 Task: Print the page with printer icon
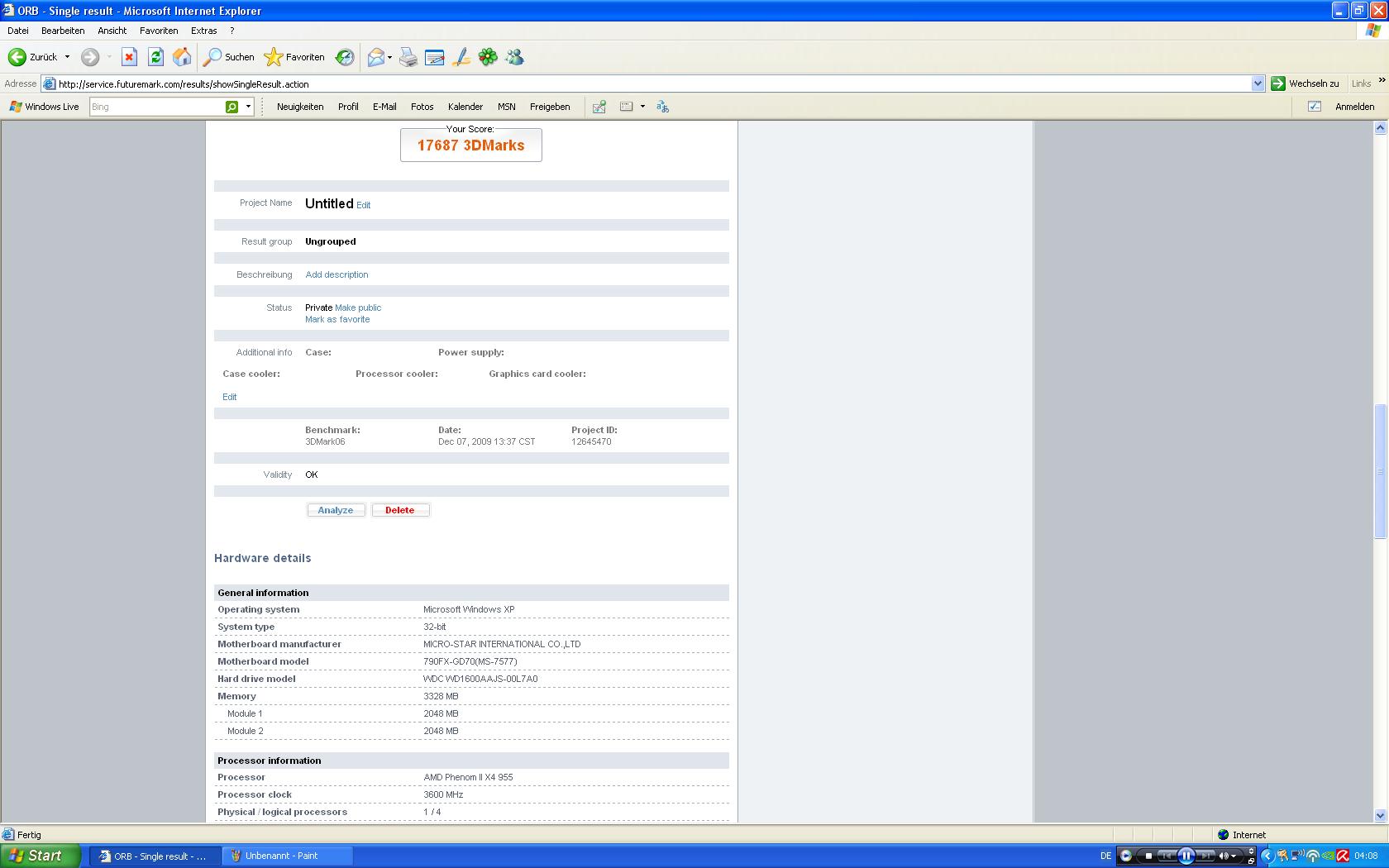(x=408, y=57)
